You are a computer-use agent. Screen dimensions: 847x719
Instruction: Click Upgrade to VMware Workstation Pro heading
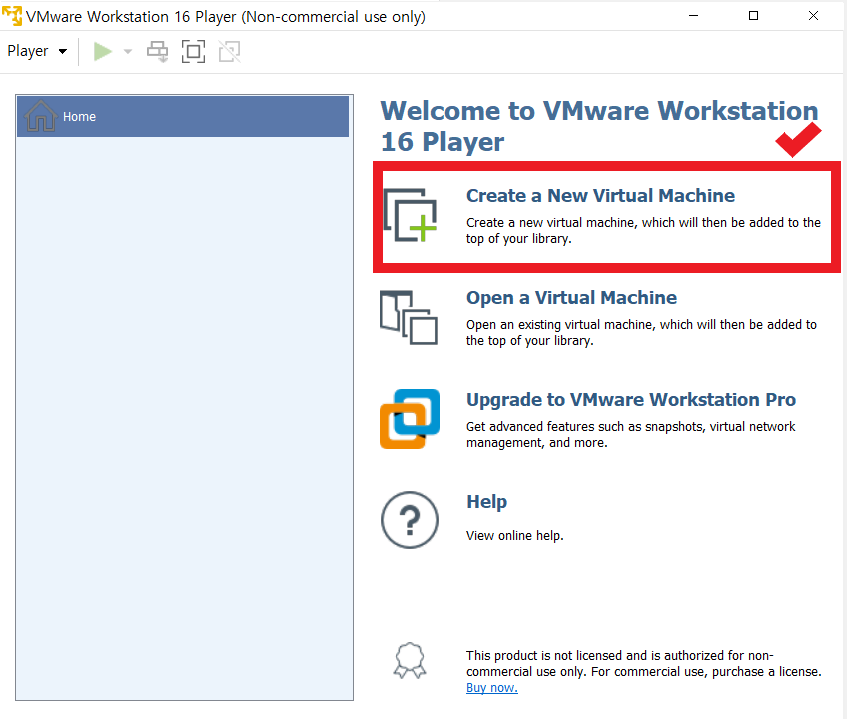(631, 400)
